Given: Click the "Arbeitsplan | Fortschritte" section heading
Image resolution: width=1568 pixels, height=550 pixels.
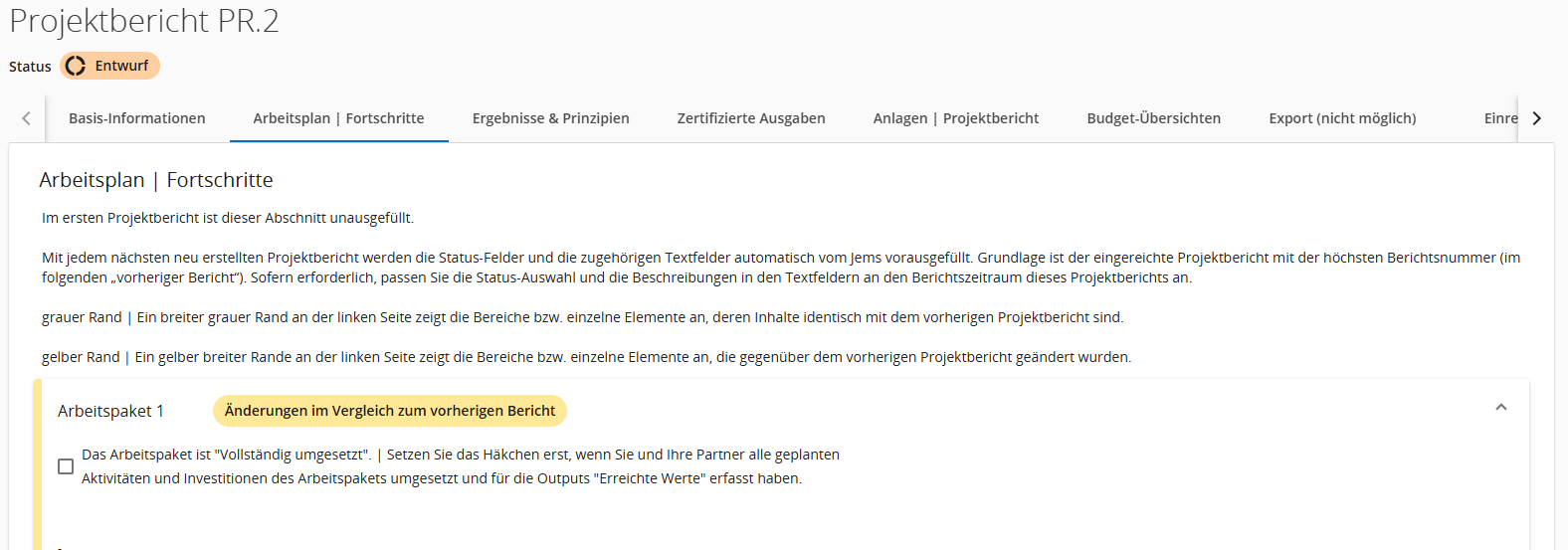Looking at the screenshot, I should [x=156, y=180].
